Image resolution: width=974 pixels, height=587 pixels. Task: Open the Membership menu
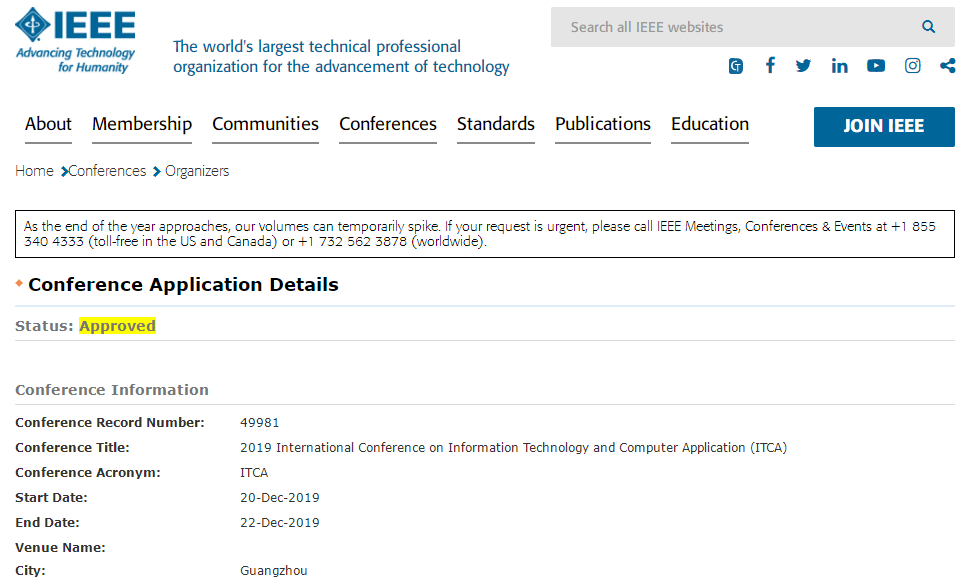(142, 124)
